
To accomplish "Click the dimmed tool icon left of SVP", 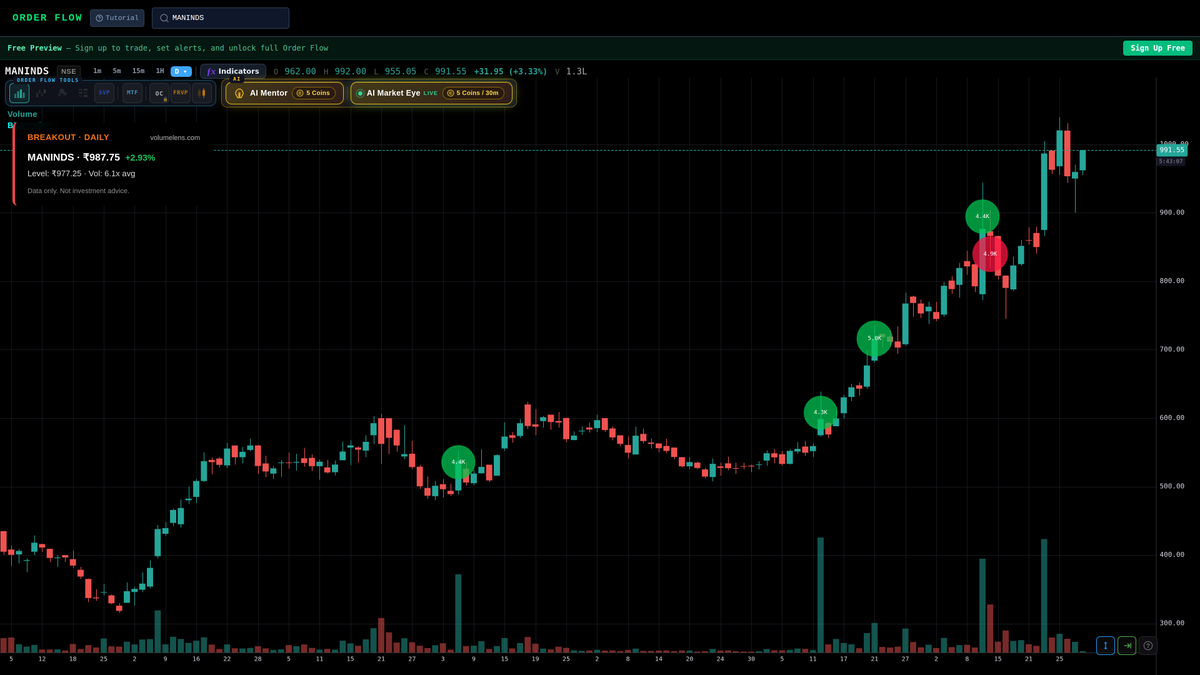I will point(83,93).
